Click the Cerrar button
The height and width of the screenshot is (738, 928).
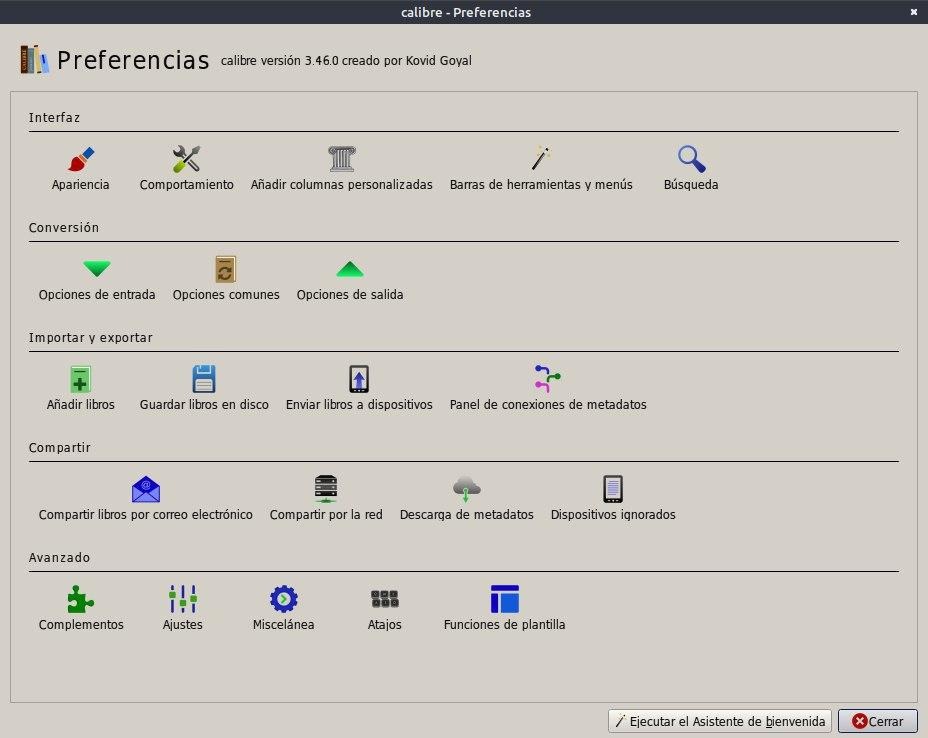[x=878, y=721]
